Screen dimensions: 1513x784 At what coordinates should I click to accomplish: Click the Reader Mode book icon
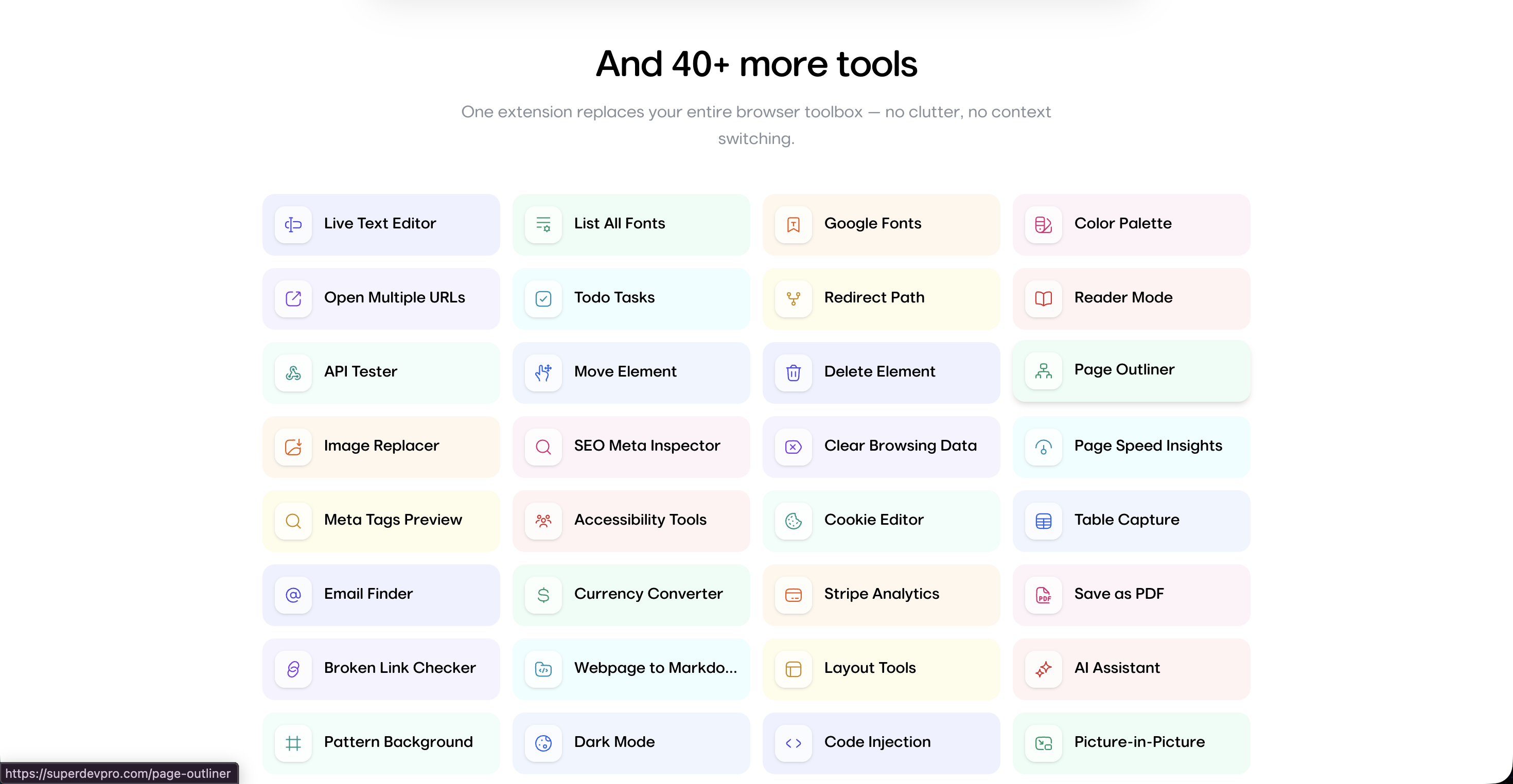tap(1044, 298)
